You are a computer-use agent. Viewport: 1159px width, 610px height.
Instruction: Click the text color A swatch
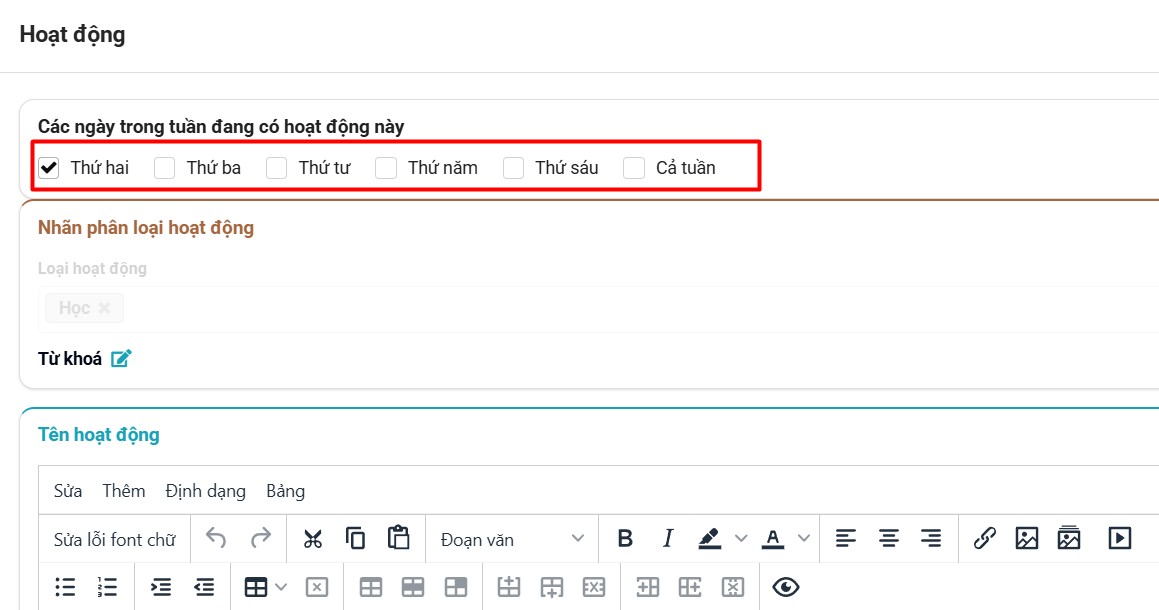[x=772, y=539]
